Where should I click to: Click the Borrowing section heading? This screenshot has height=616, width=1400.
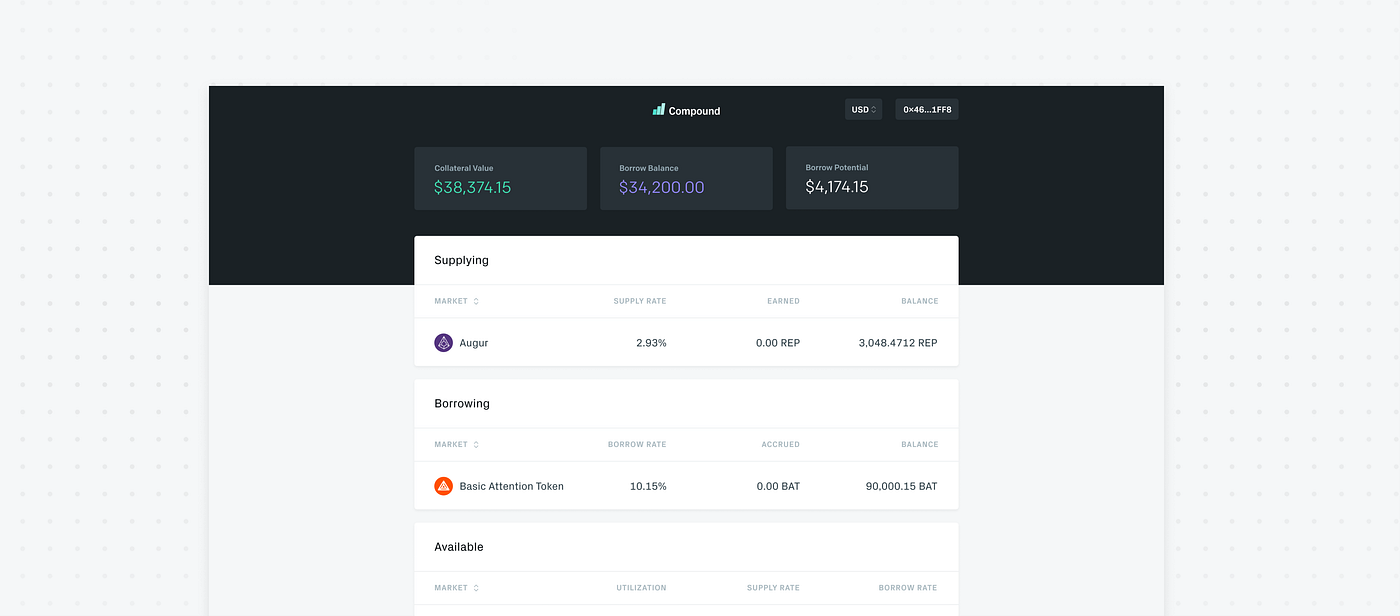pos(462,404)
